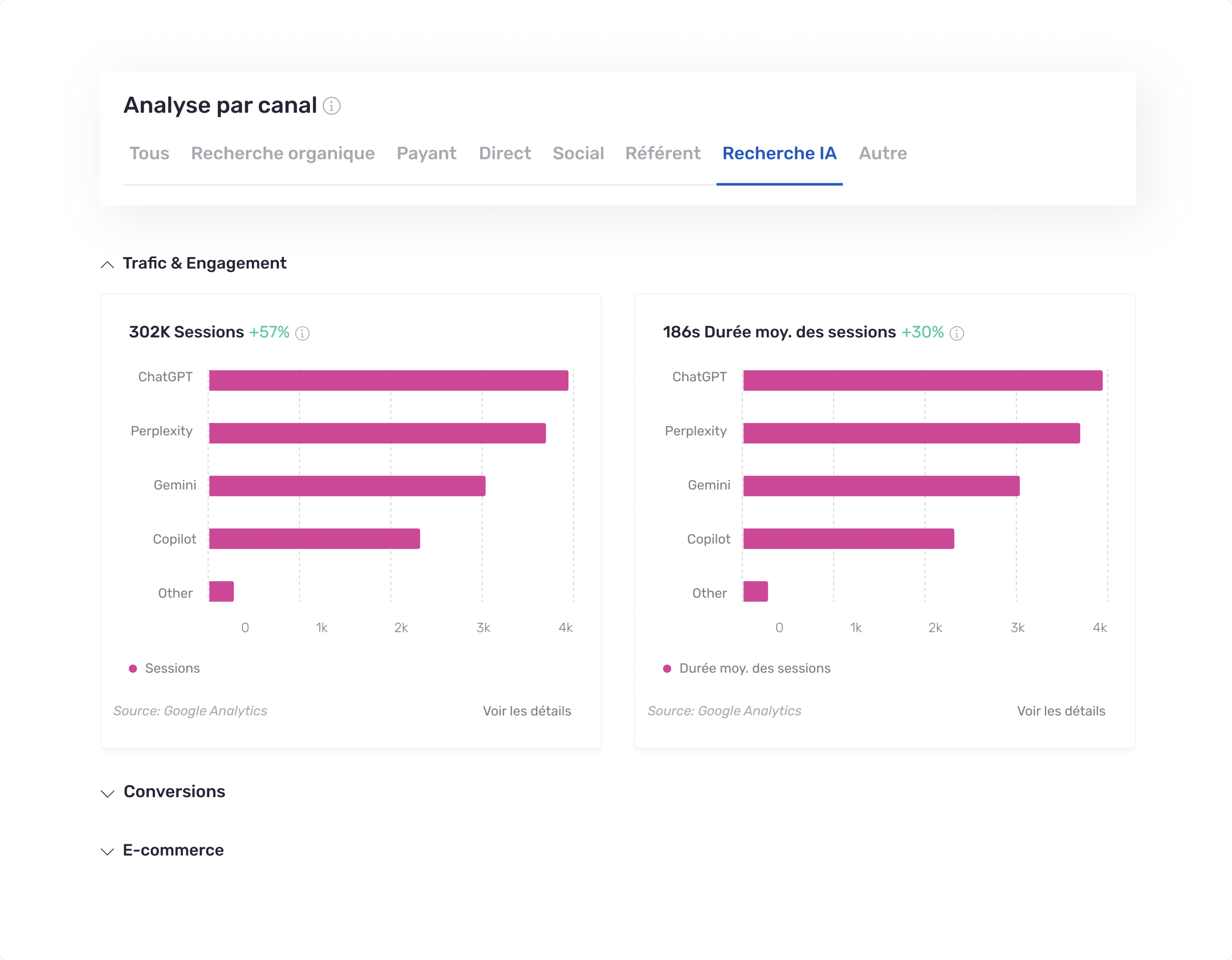Viewport: 1232px width, 960px height.
Task: Collapse the Trafic & Engagement section
Action: [107, 264]
